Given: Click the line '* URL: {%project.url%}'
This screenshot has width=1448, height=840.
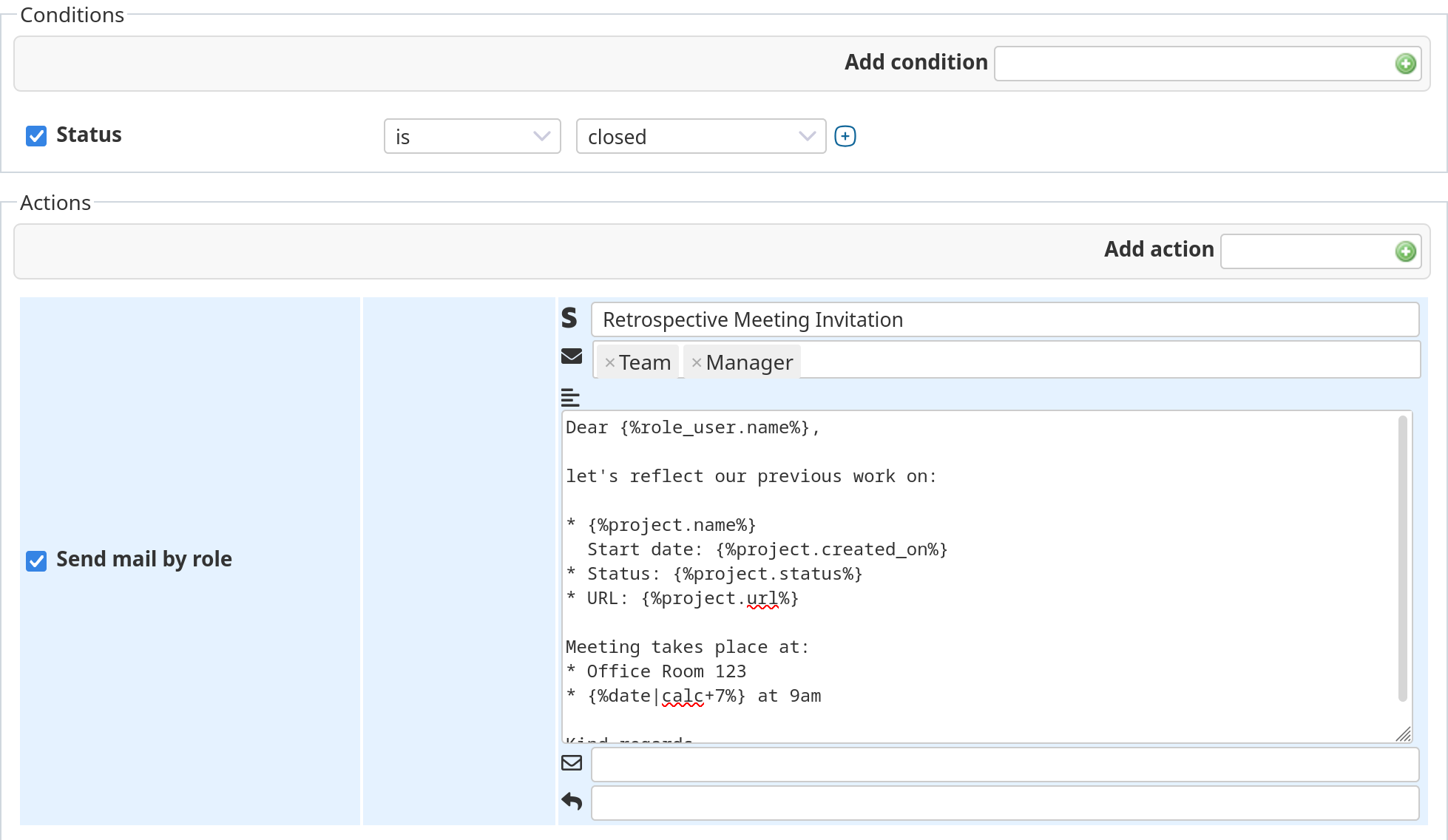Looking at the screenshot, I should click(x=683, y=598).
